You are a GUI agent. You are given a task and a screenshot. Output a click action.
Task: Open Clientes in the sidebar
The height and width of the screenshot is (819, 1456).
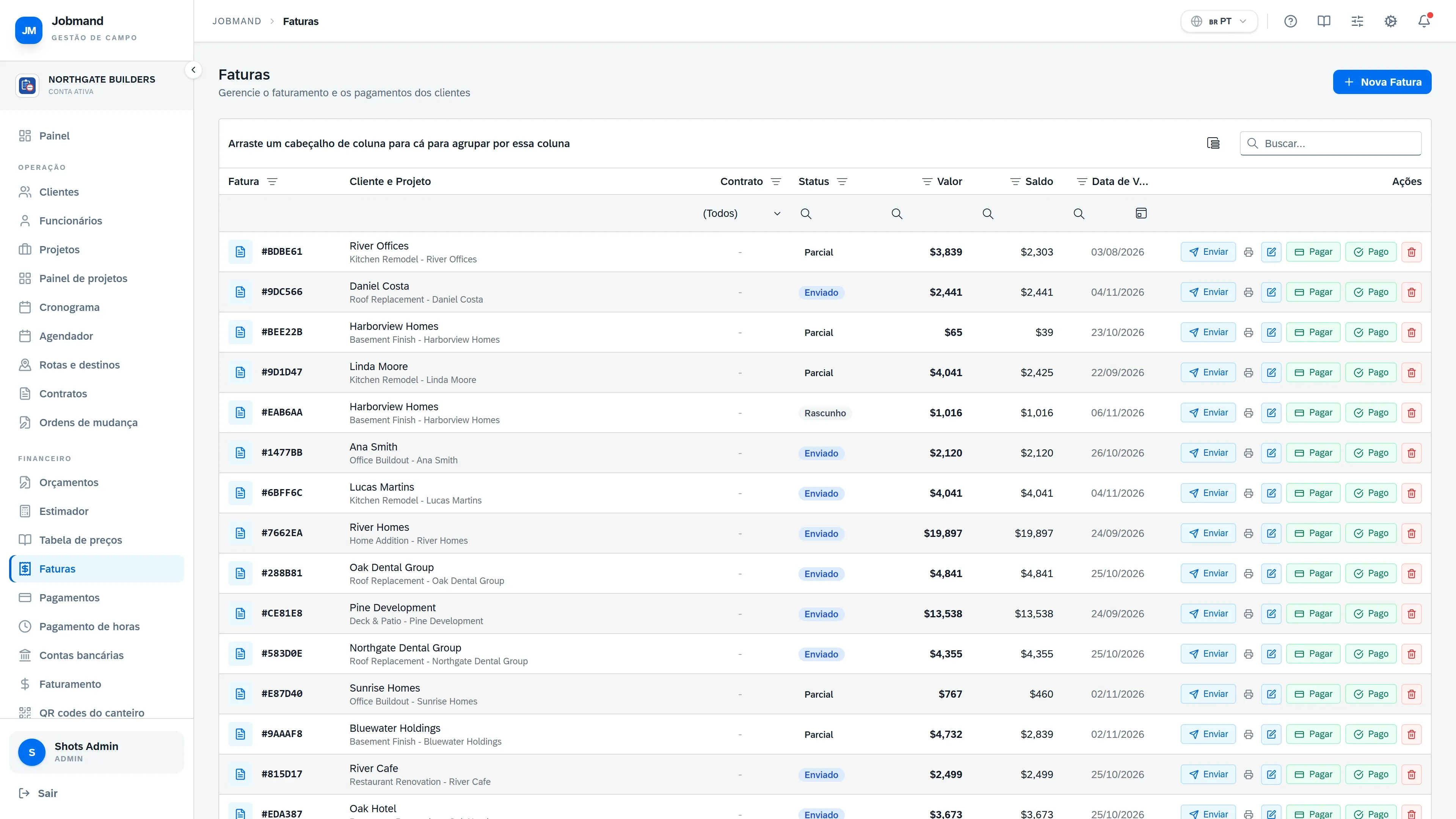[x=97, y=192]
